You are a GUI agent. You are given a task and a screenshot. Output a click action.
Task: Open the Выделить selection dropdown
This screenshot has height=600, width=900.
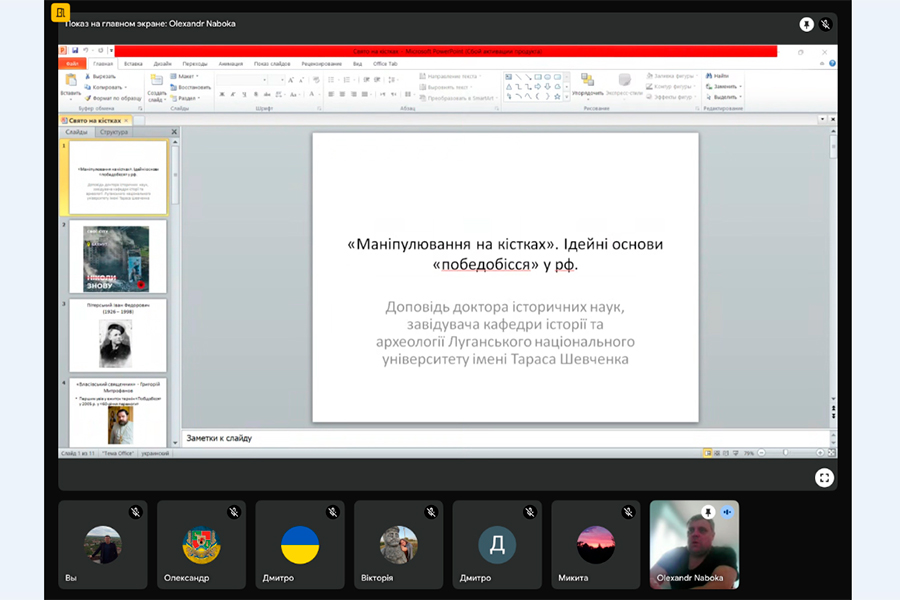click(722, 98)
